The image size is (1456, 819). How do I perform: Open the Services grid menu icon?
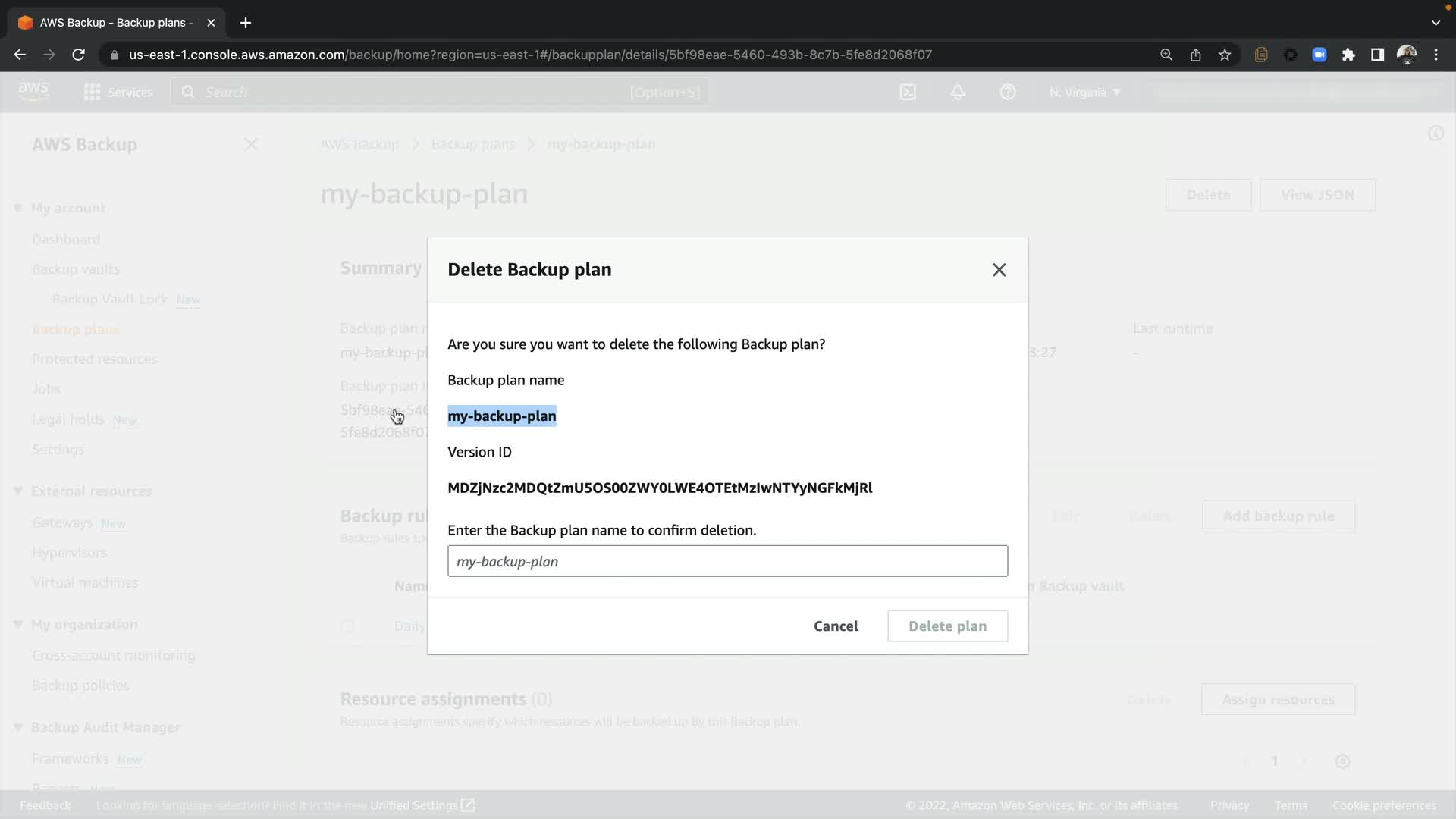point(92,93)
